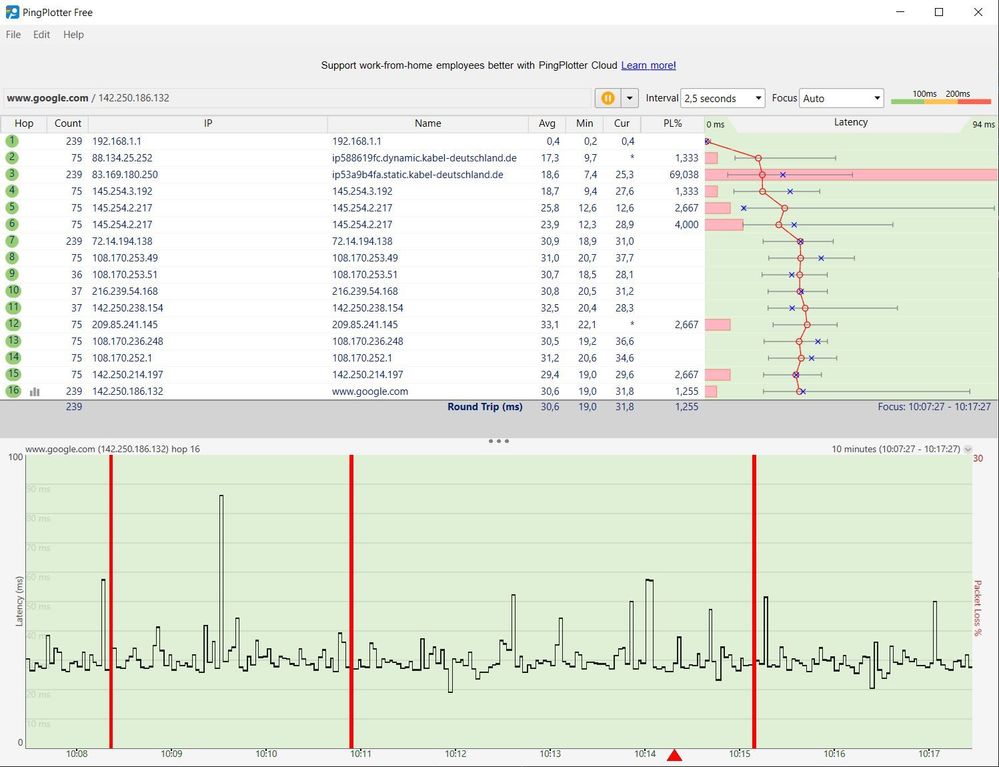Screen dimensions: 999x767
Task: Select the hop 1 green circle icon
Action: click(12, 141)
